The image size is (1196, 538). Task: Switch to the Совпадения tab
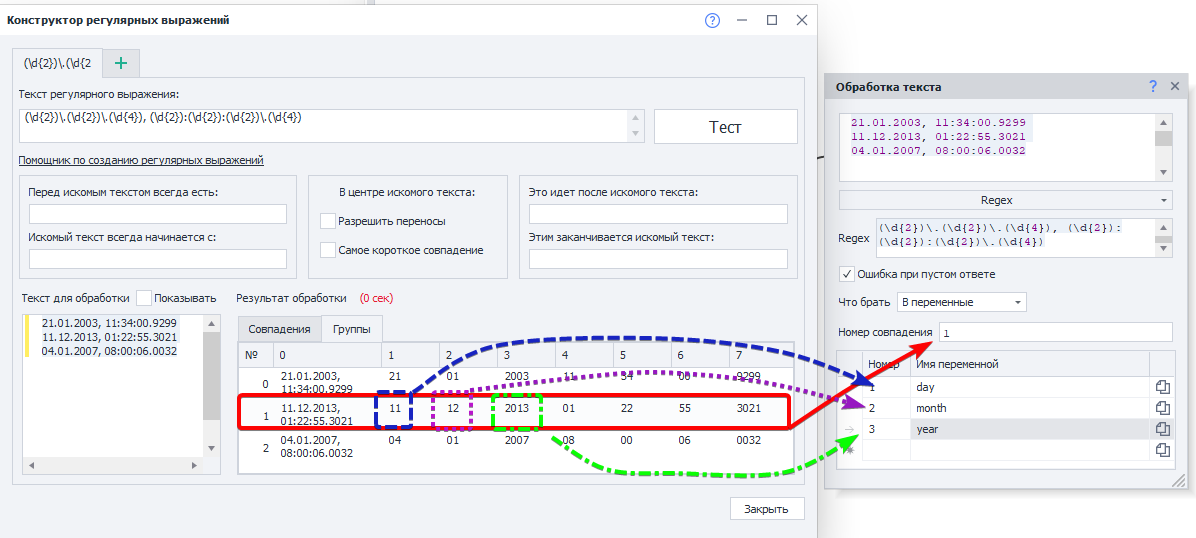tap(279, 329)
